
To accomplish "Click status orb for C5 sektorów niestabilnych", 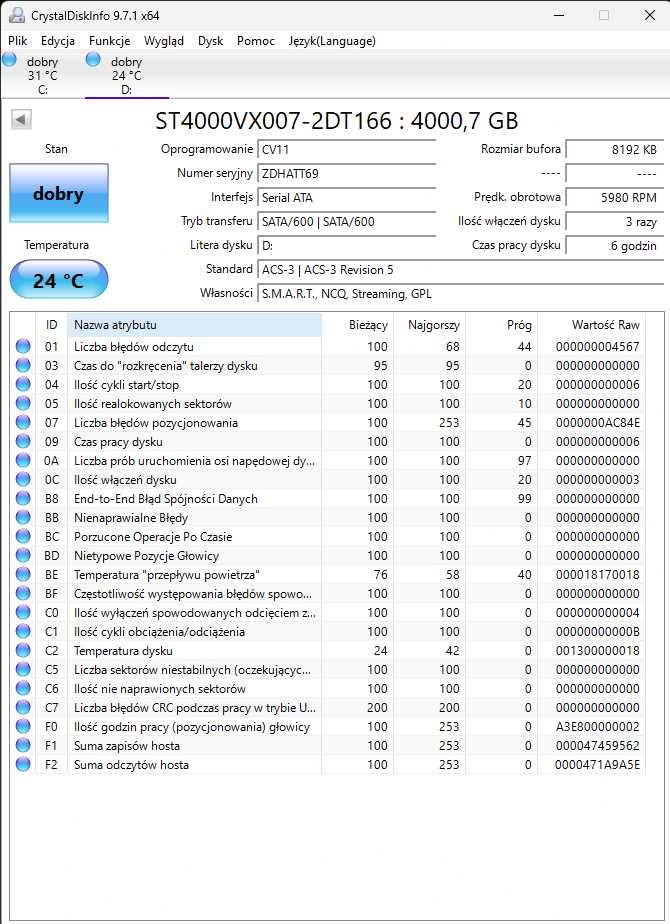I will point(23,669).
